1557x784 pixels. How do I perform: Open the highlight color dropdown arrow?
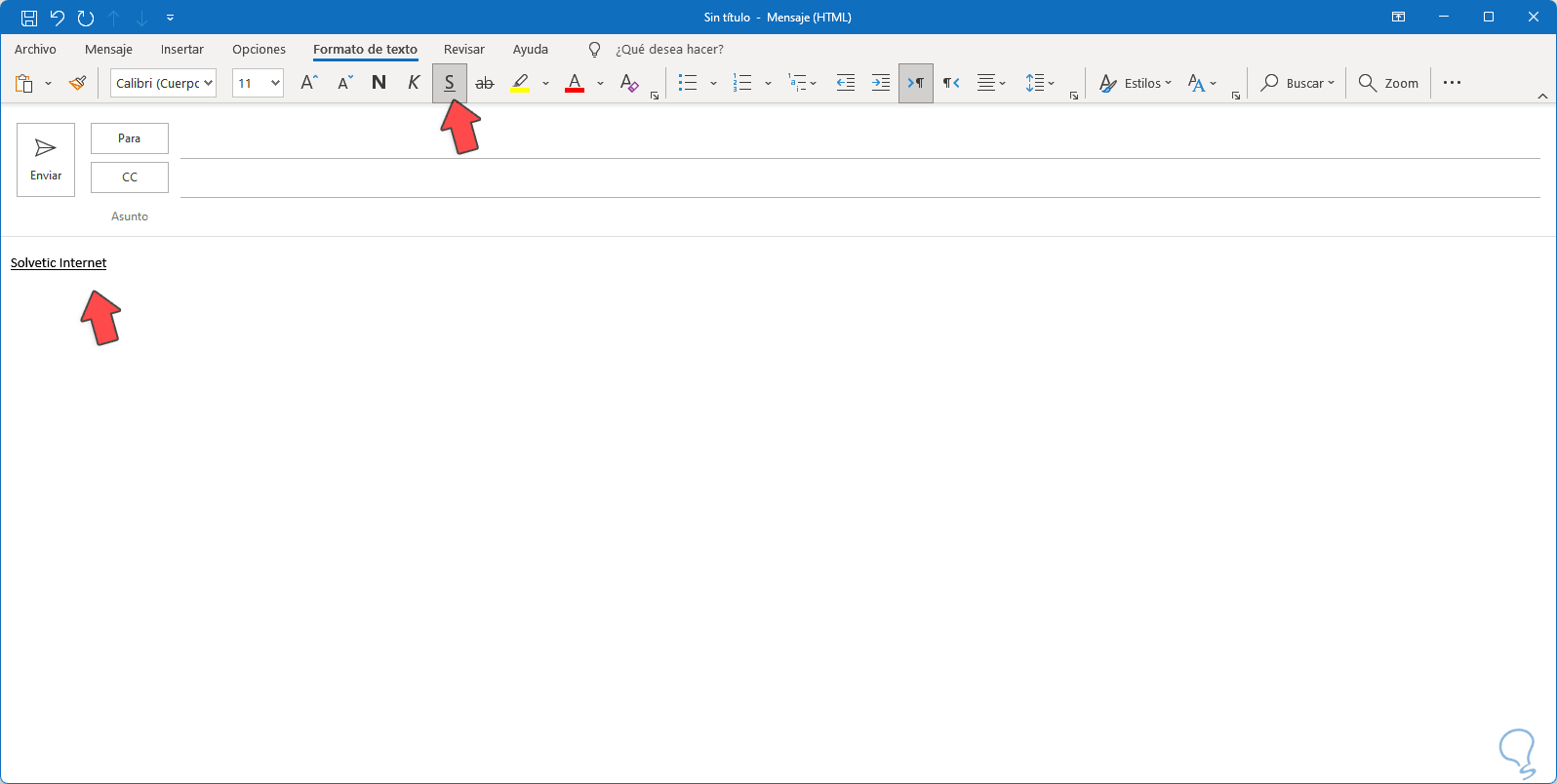tap(545, 83)
